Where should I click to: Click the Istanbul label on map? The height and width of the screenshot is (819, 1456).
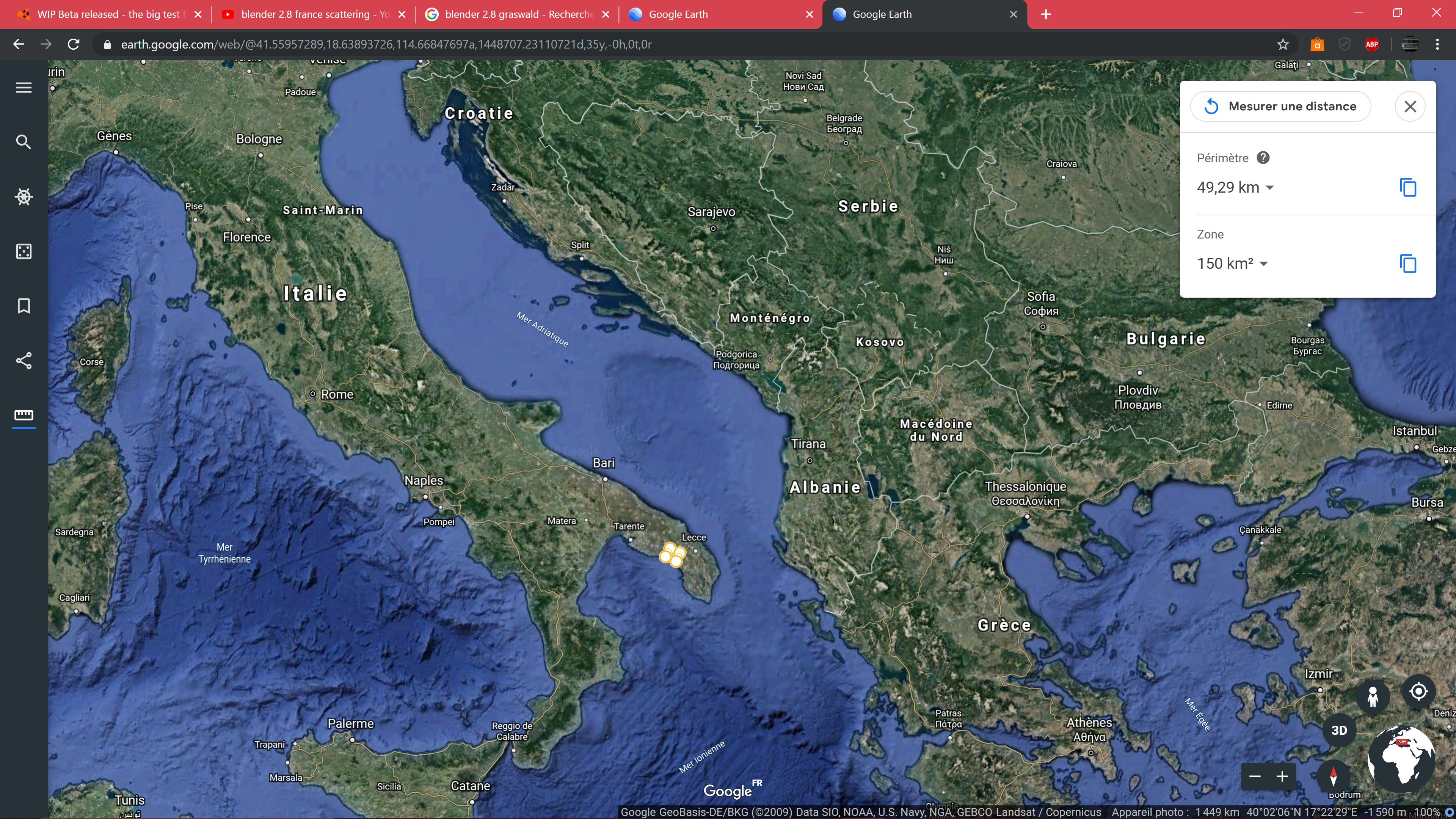tap(1415, 431)
